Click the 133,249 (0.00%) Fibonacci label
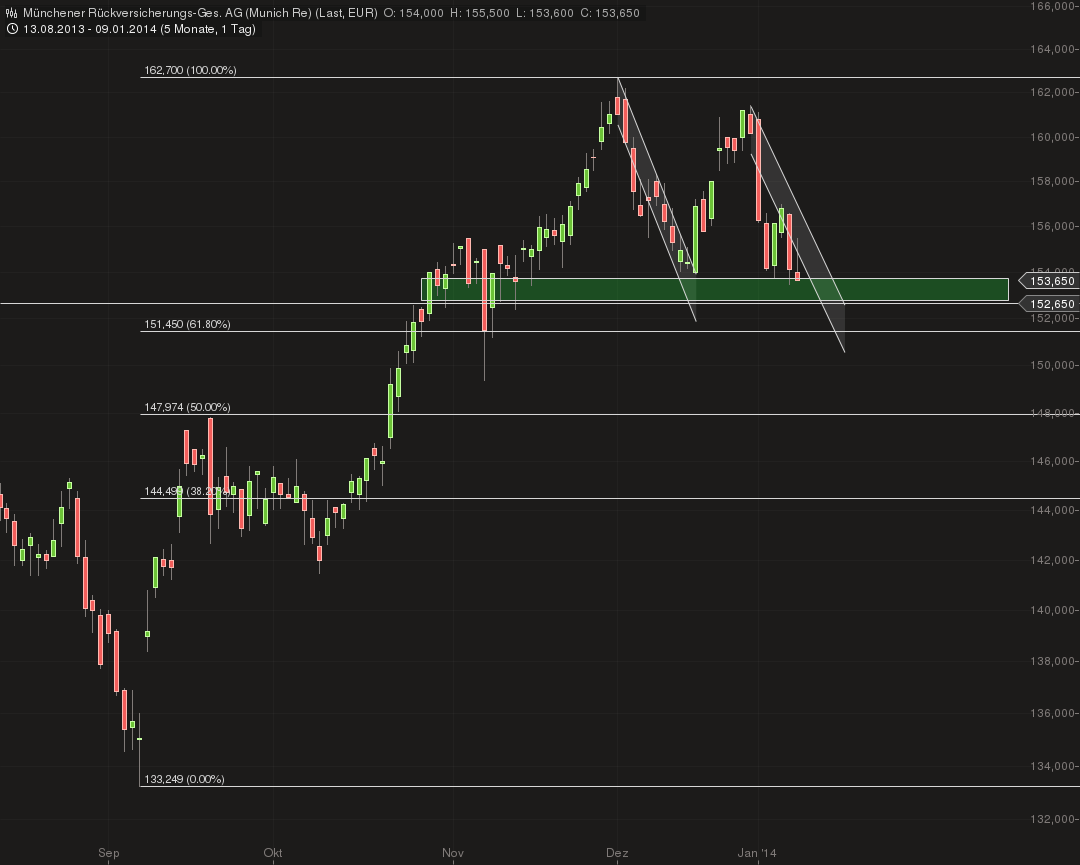Image resolution: width=1080 pixels, height=865 pixels. click(x=184, y=776)
